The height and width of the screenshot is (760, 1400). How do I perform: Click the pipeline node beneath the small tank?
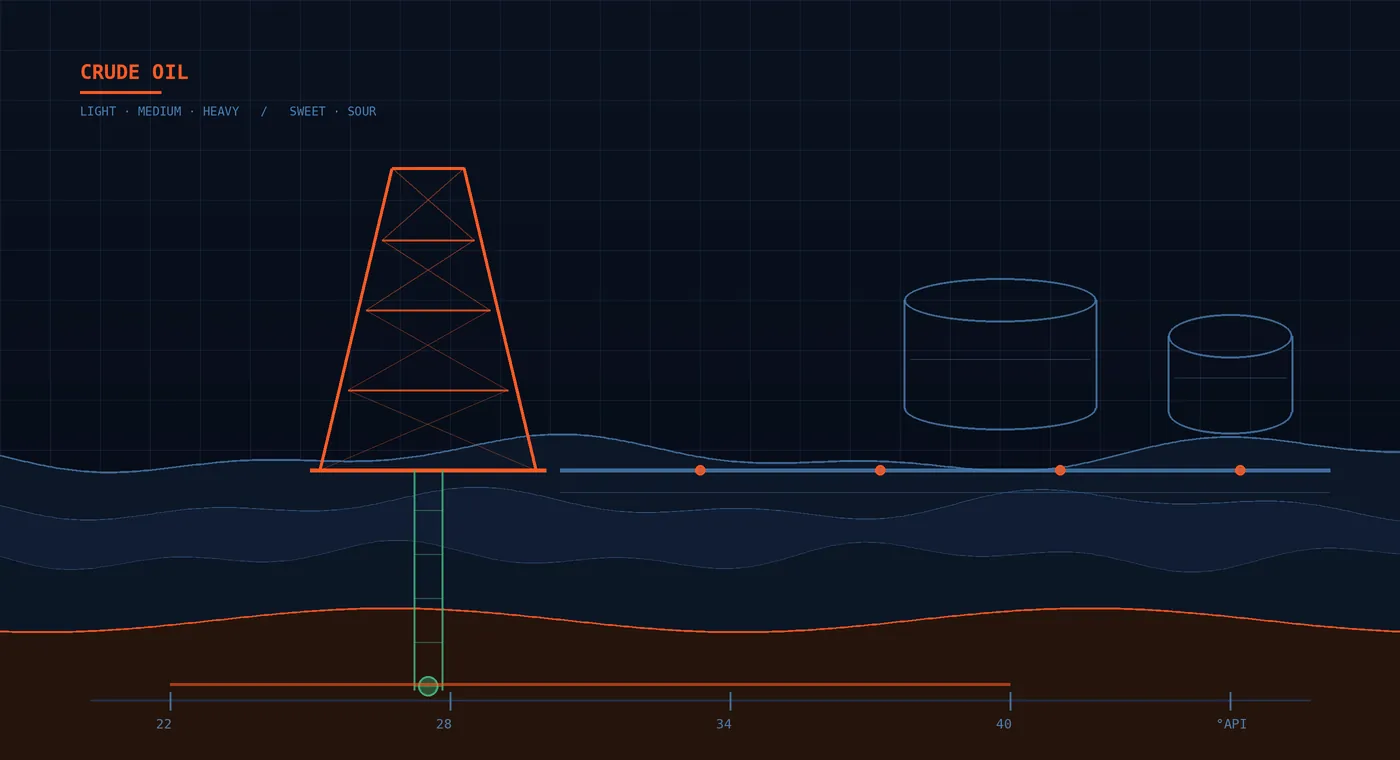click(x=1240, y=470)
